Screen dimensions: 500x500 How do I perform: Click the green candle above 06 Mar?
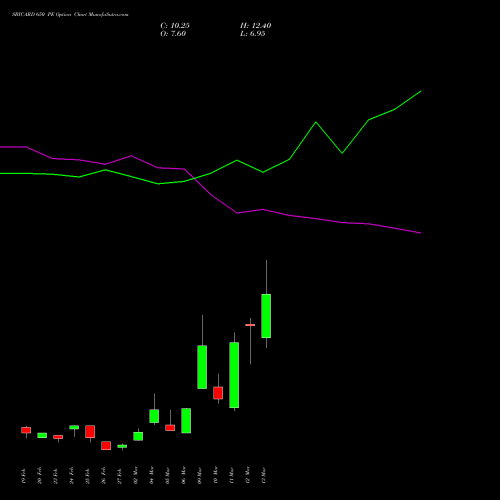186,421
